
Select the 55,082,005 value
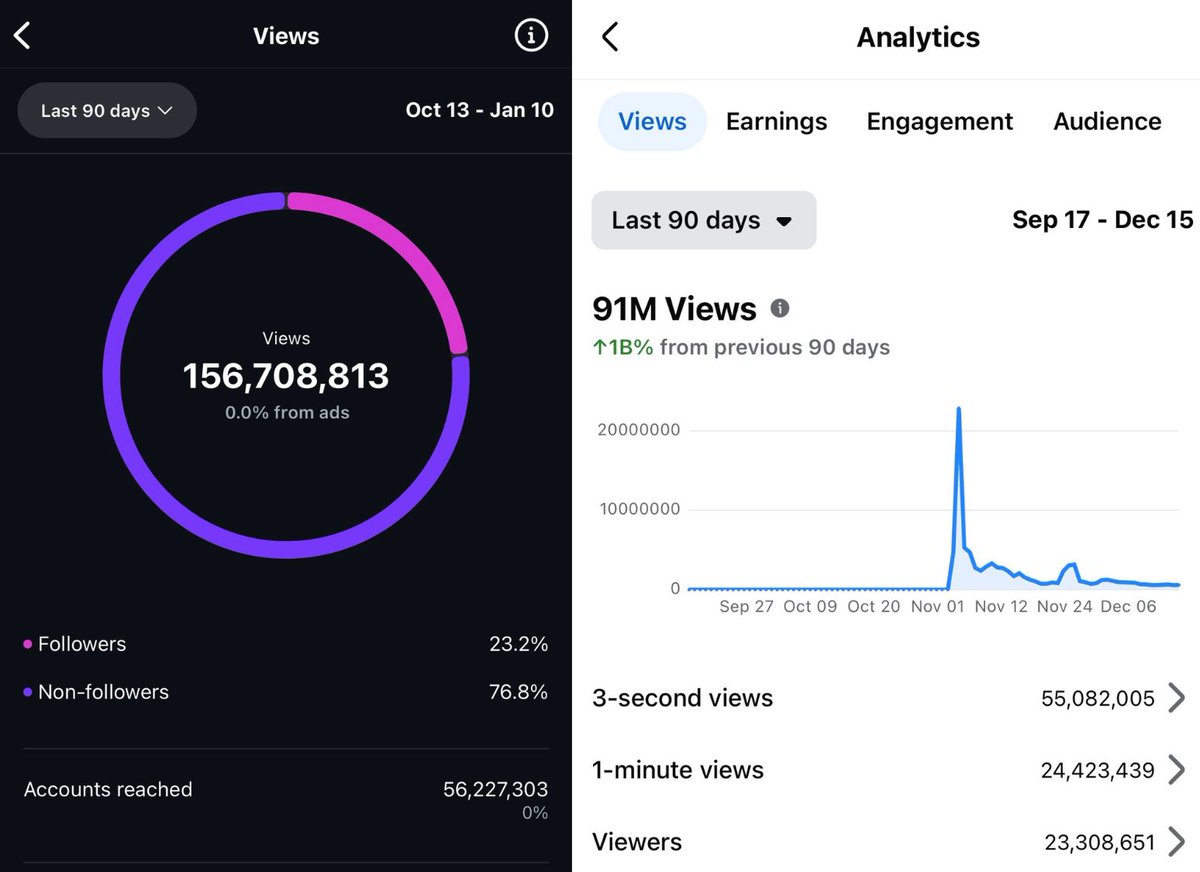(x=1098, y=698)
